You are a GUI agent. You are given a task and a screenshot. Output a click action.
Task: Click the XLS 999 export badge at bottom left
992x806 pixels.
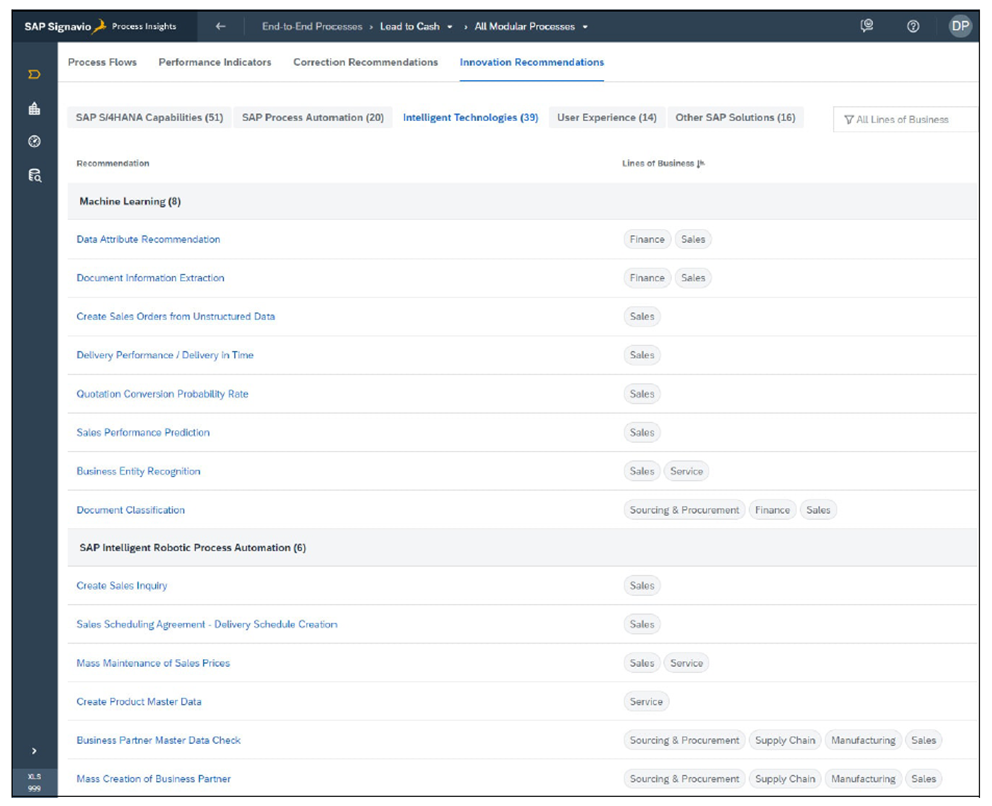34,781
